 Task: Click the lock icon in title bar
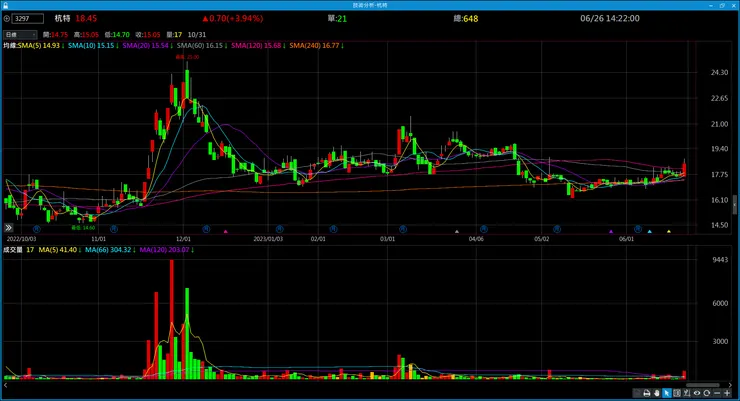[x=5, y=5]
